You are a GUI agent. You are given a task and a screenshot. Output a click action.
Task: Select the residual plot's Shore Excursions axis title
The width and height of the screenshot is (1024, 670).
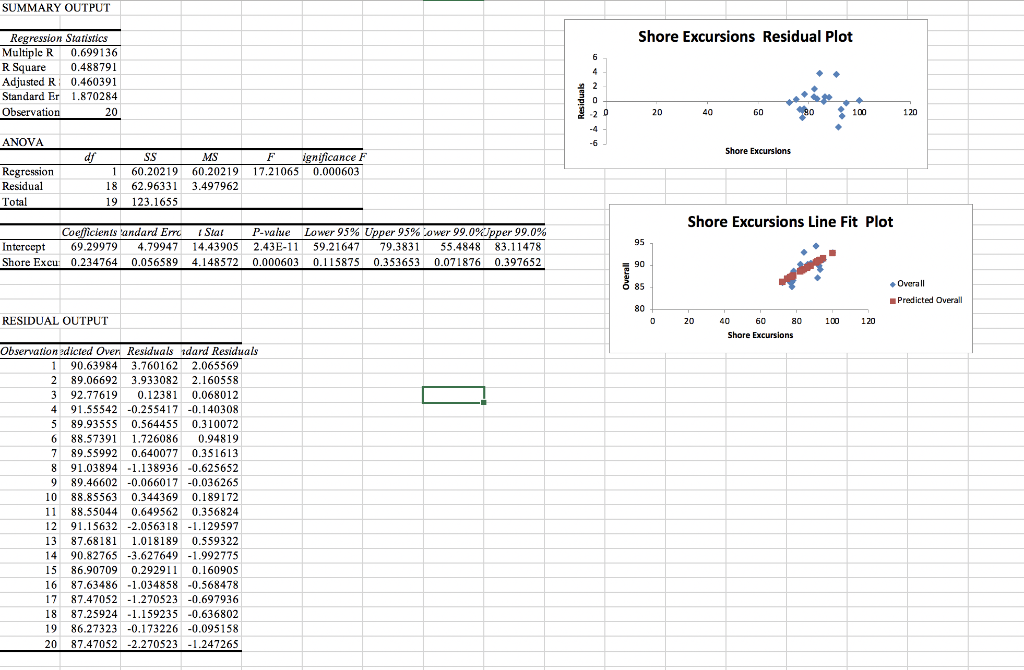tap(758, 151)
